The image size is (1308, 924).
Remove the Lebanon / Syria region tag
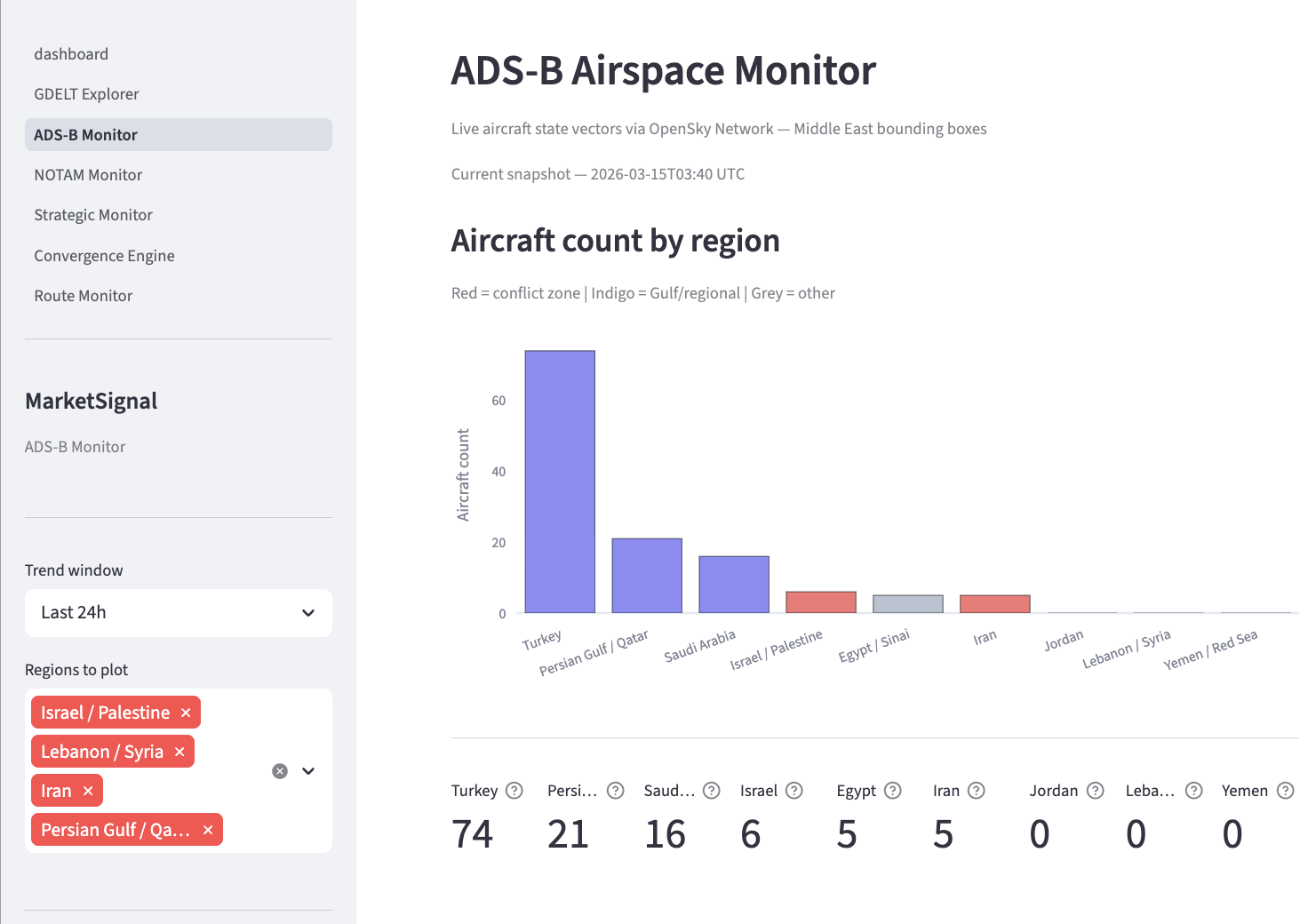(x=179, y=751)
